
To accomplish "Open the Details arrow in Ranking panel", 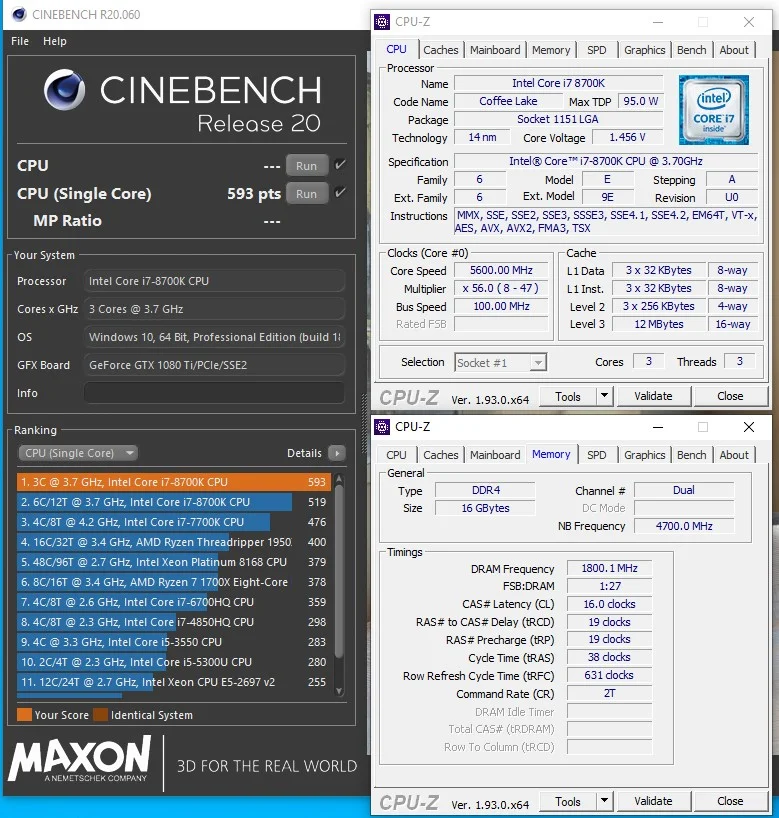I will tap(337, 453).
